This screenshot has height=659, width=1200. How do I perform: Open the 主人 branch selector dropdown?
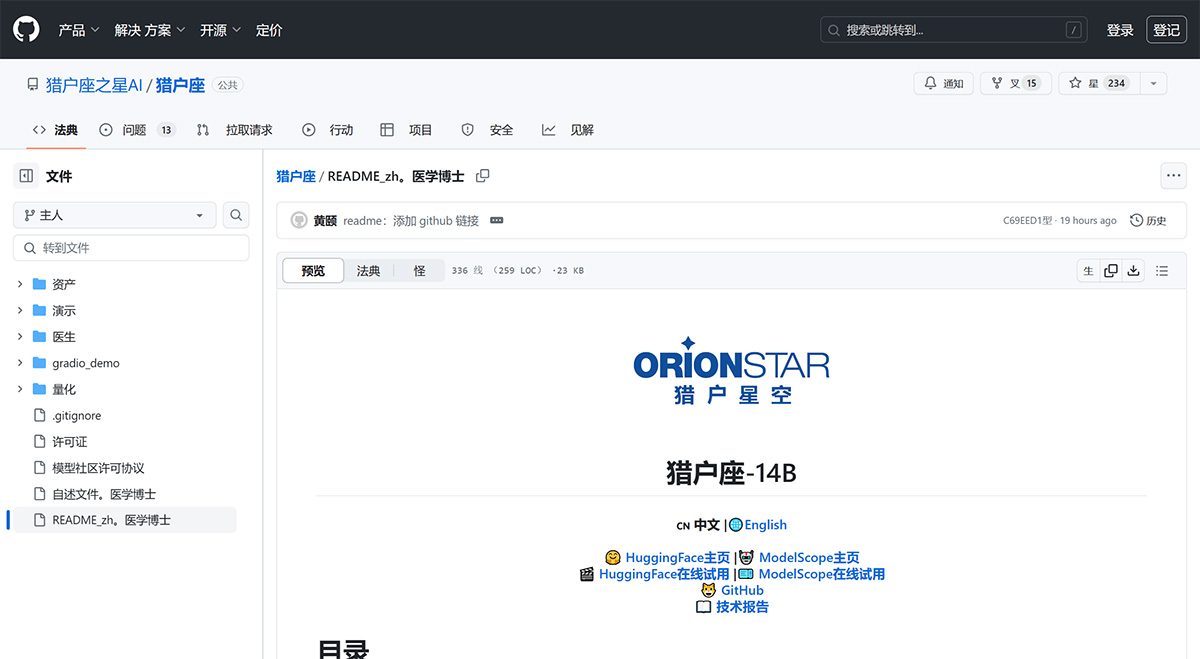[114, 214]
